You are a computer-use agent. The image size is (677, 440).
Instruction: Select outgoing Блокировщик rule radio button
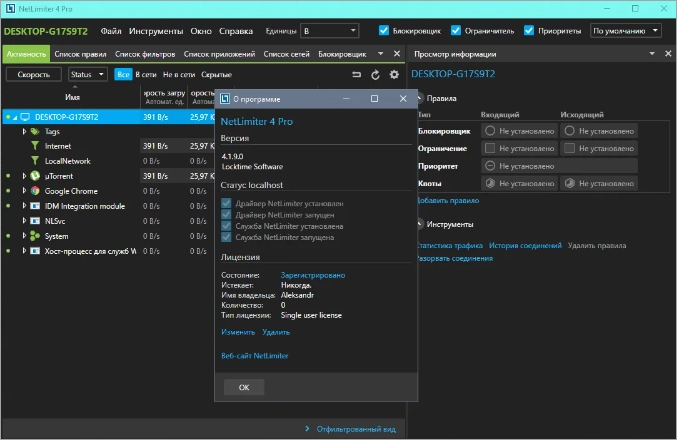[569, 131]
